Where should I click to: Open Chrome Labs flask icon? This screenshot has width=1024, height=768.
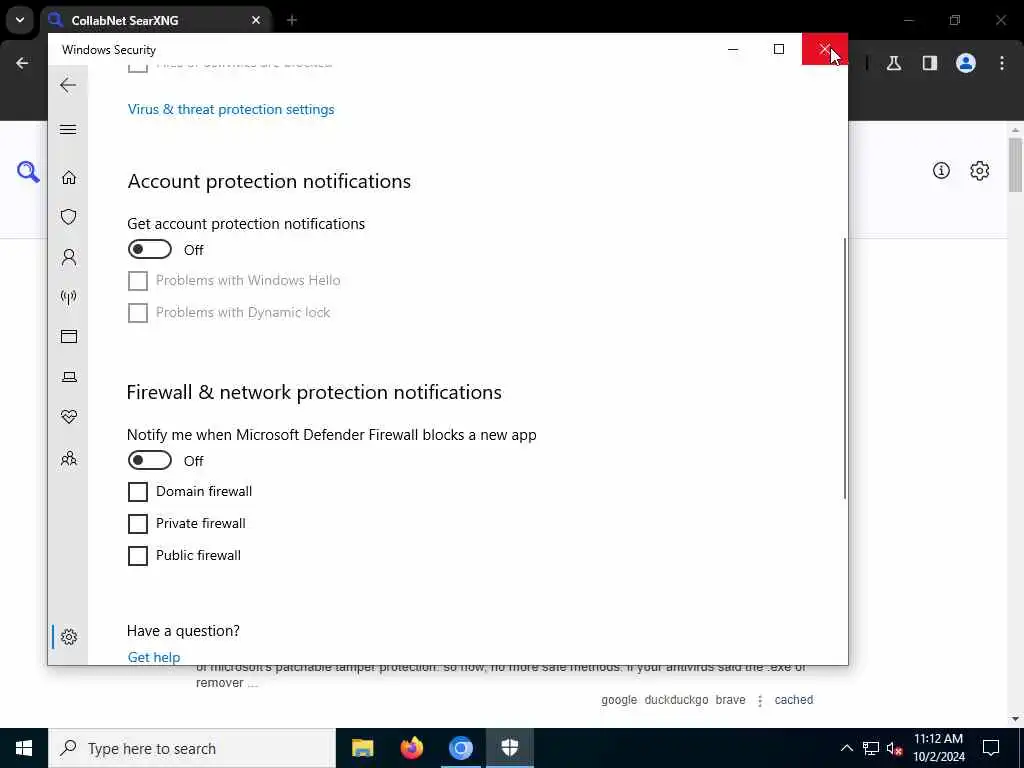click(894, 63)
